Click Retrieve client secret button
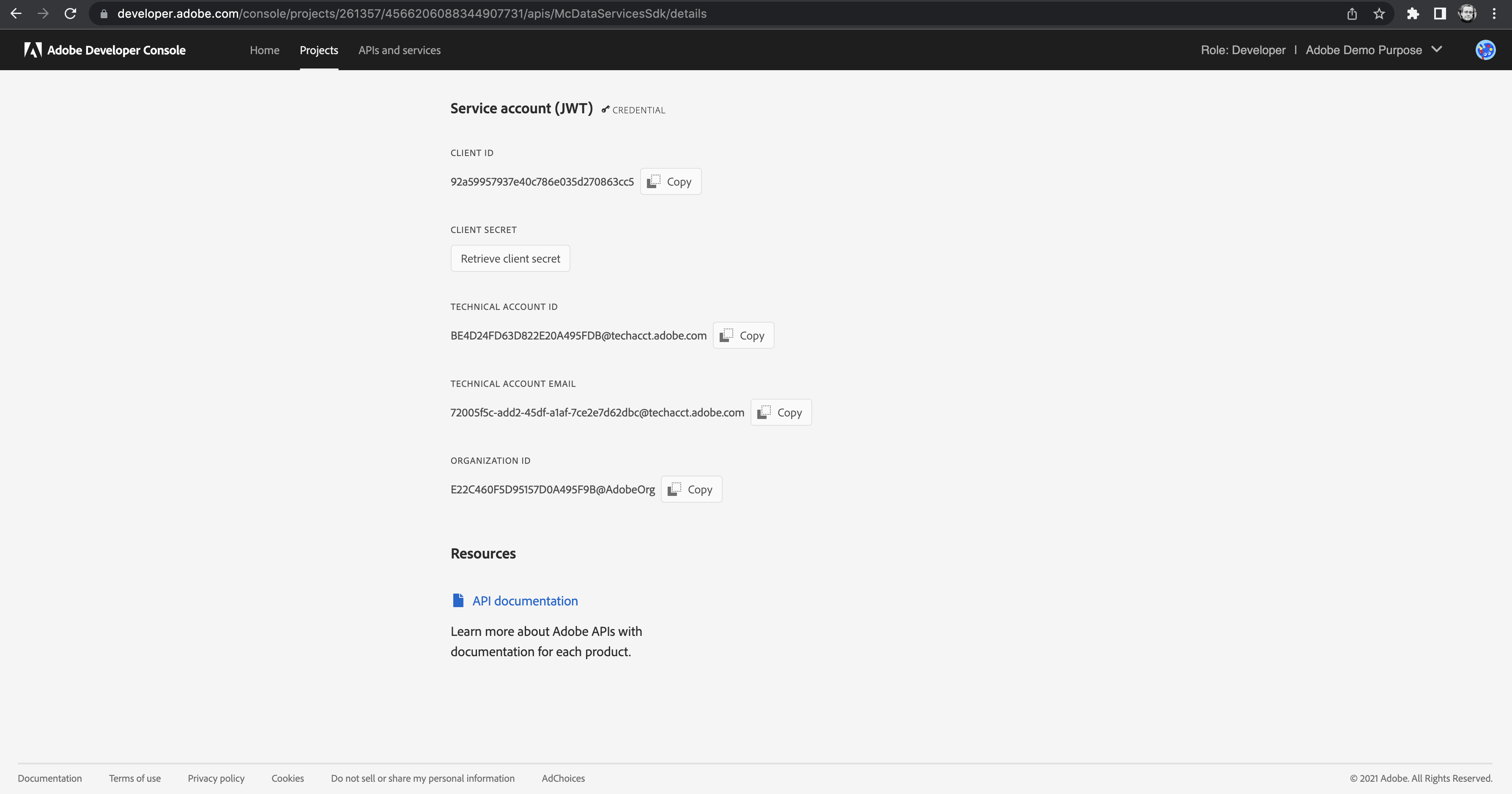 click(511, 258)
